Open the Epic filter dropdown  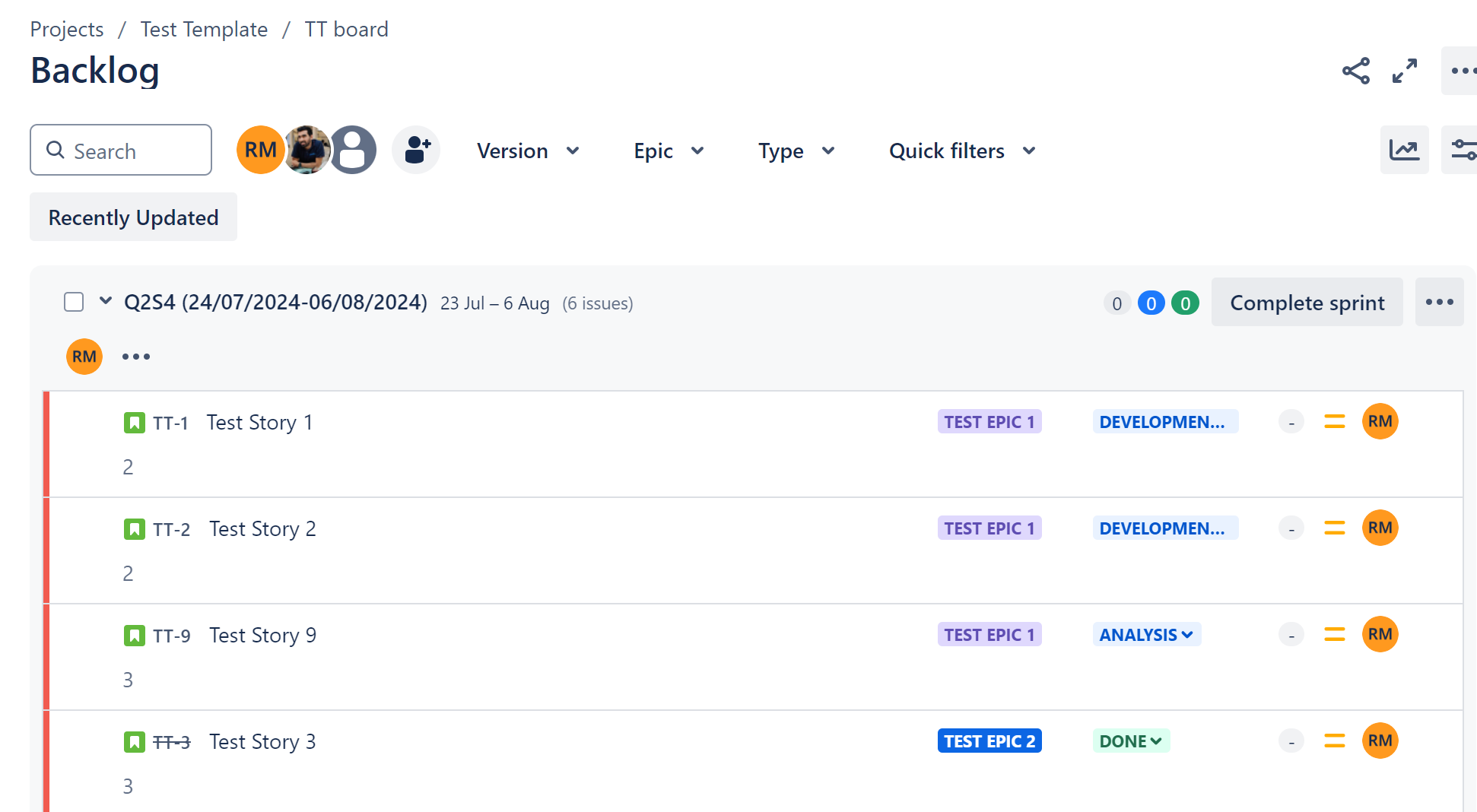[x=669, y=151]
